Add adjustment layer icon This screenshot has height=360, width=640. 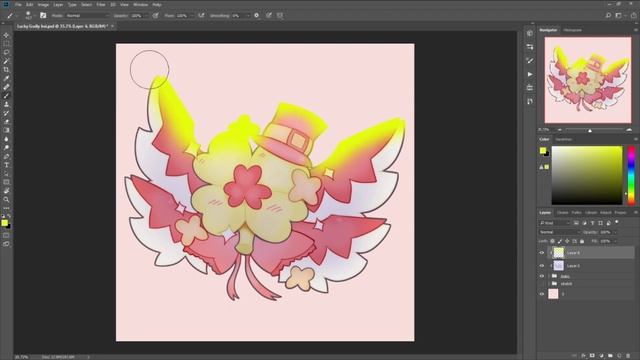coord(601,356)
